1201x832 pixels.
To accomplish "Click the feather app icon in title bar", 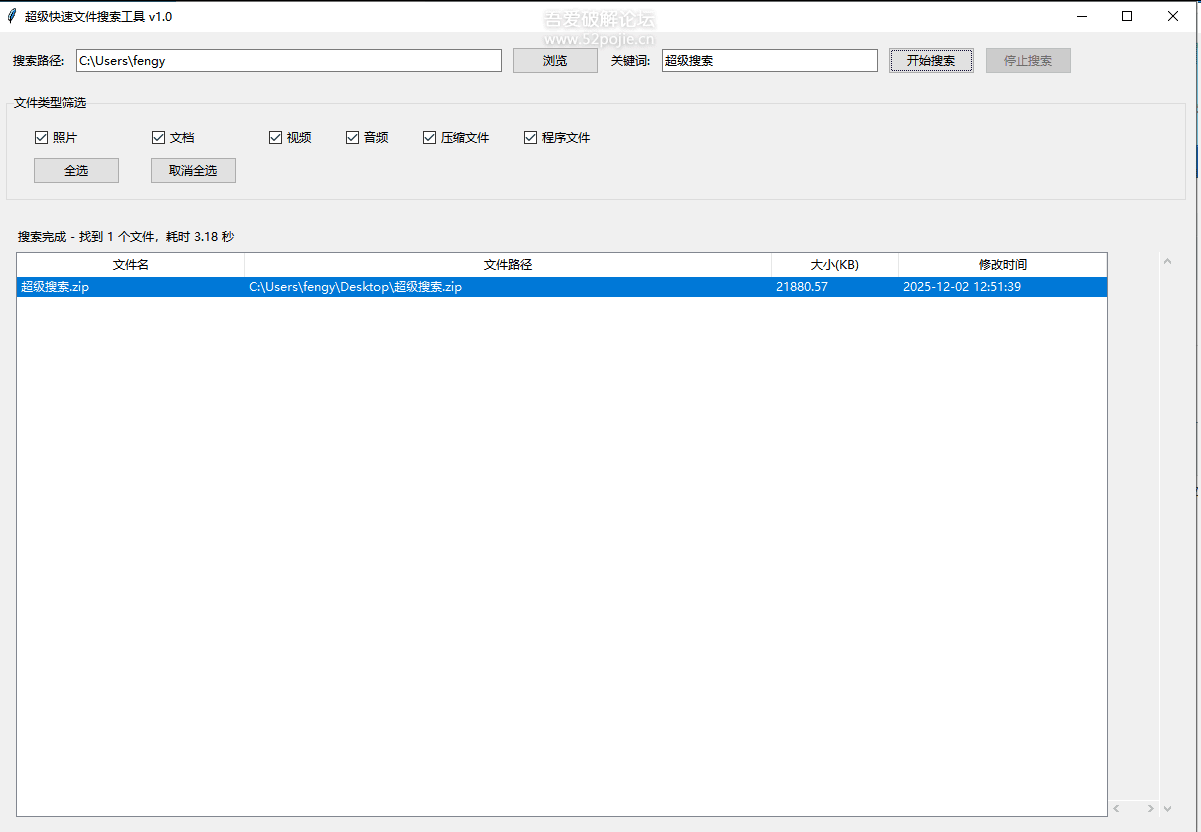I will tap(11, 16).
